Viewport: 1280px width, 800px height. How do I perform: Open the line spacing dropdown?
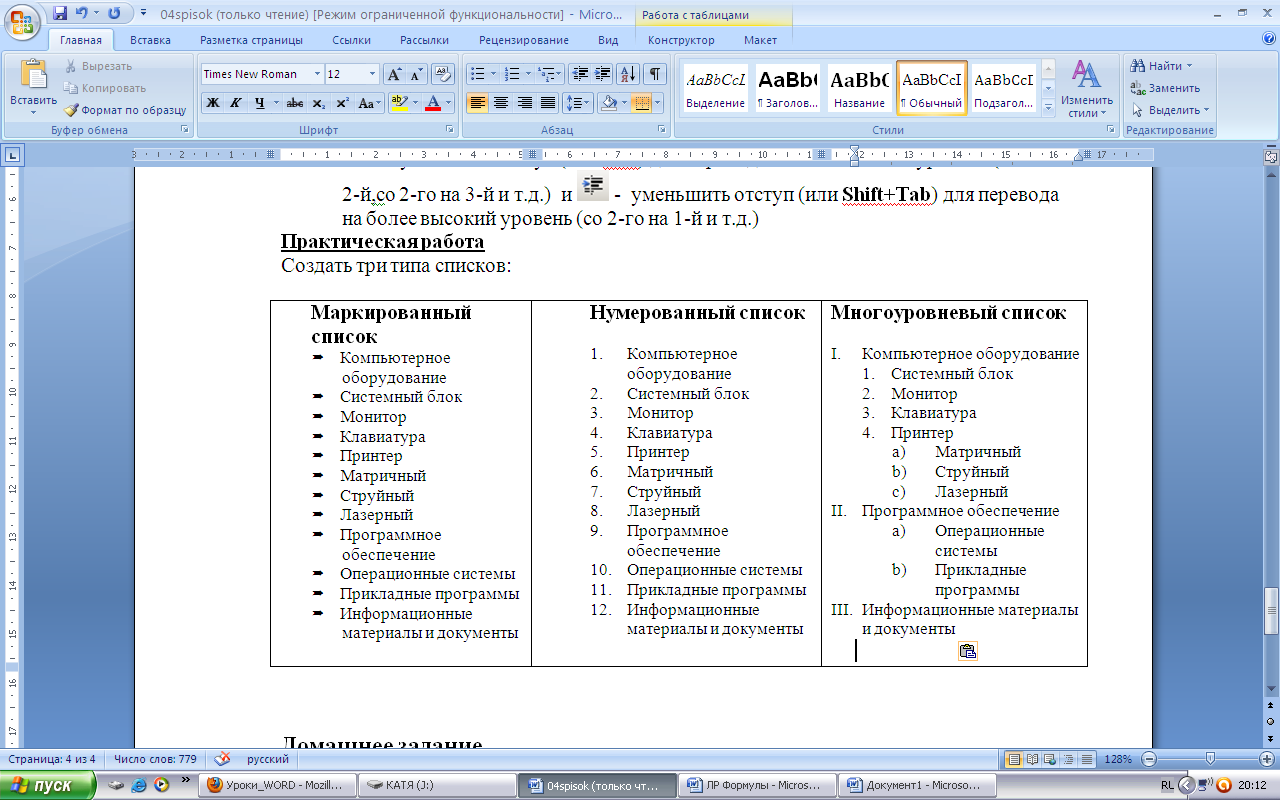click(578, 103)
